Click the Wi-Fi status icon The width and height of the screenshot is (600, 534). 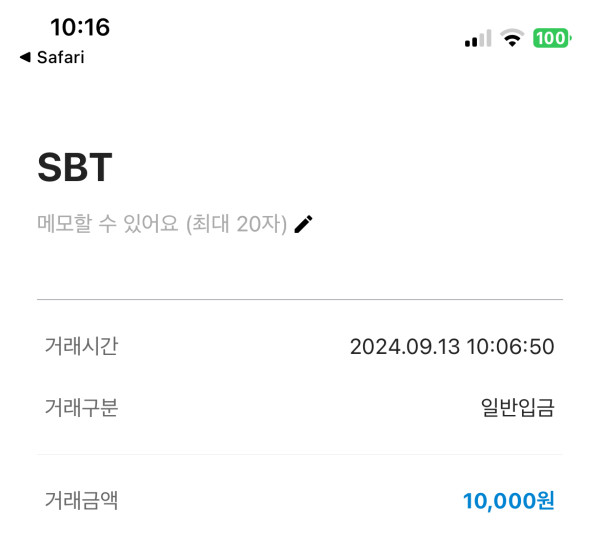(x=513, y=39)
